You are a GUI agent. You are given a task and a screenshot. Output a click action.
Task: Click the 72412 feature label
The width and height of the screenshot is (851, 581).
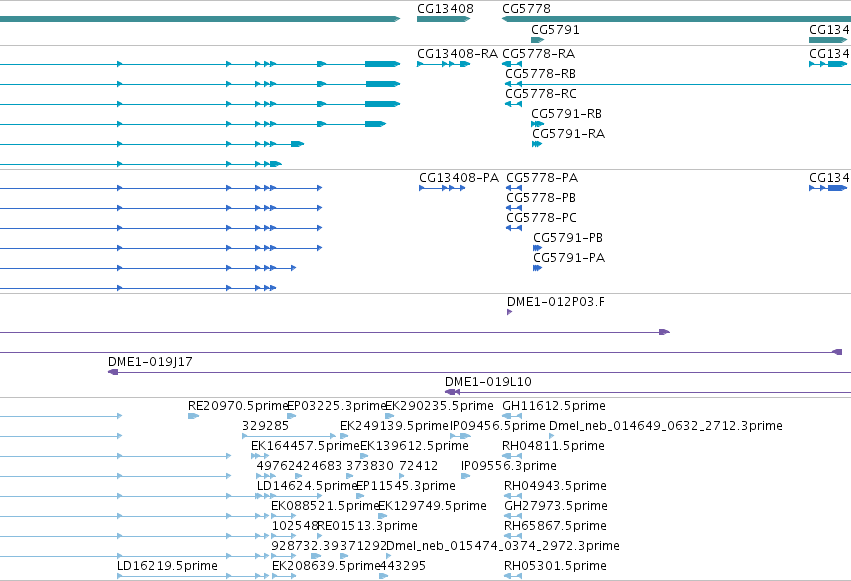[418, 466]
